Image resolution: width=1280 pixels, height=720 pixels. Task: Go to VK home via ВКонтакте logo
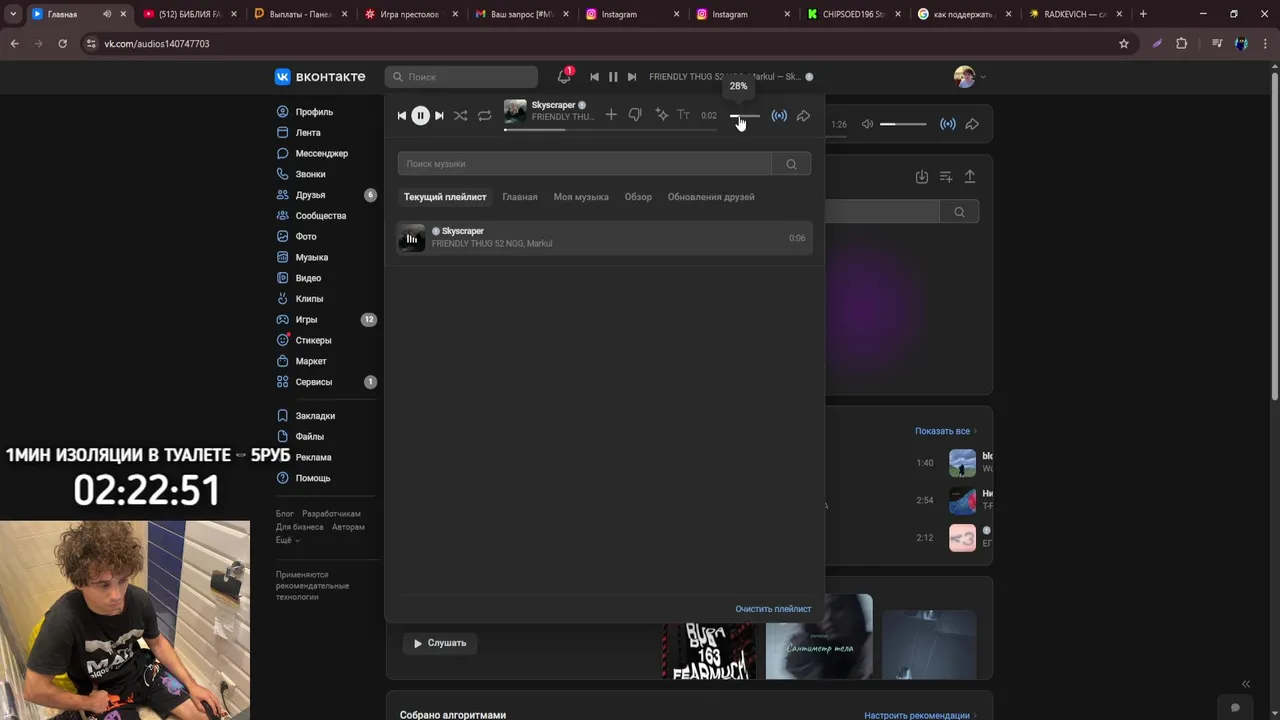[320, 77]
